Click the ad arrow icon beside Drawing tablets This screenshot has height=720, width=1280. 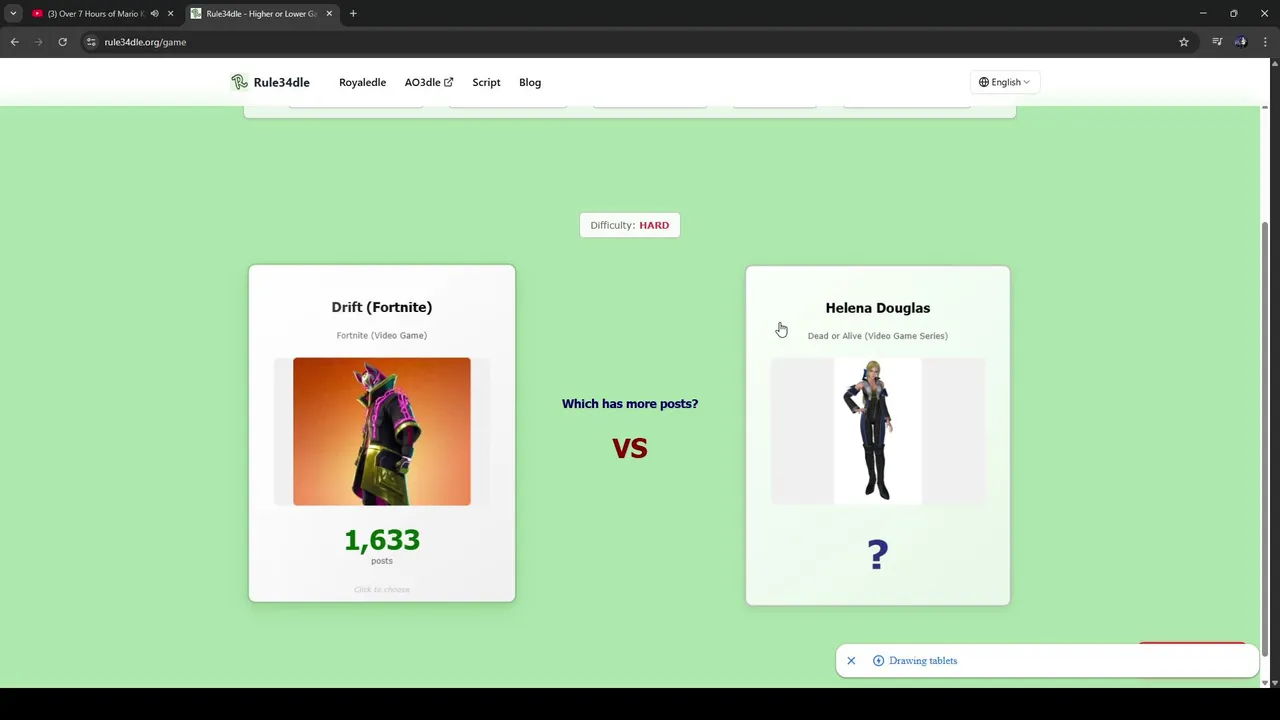pos(878,661)
